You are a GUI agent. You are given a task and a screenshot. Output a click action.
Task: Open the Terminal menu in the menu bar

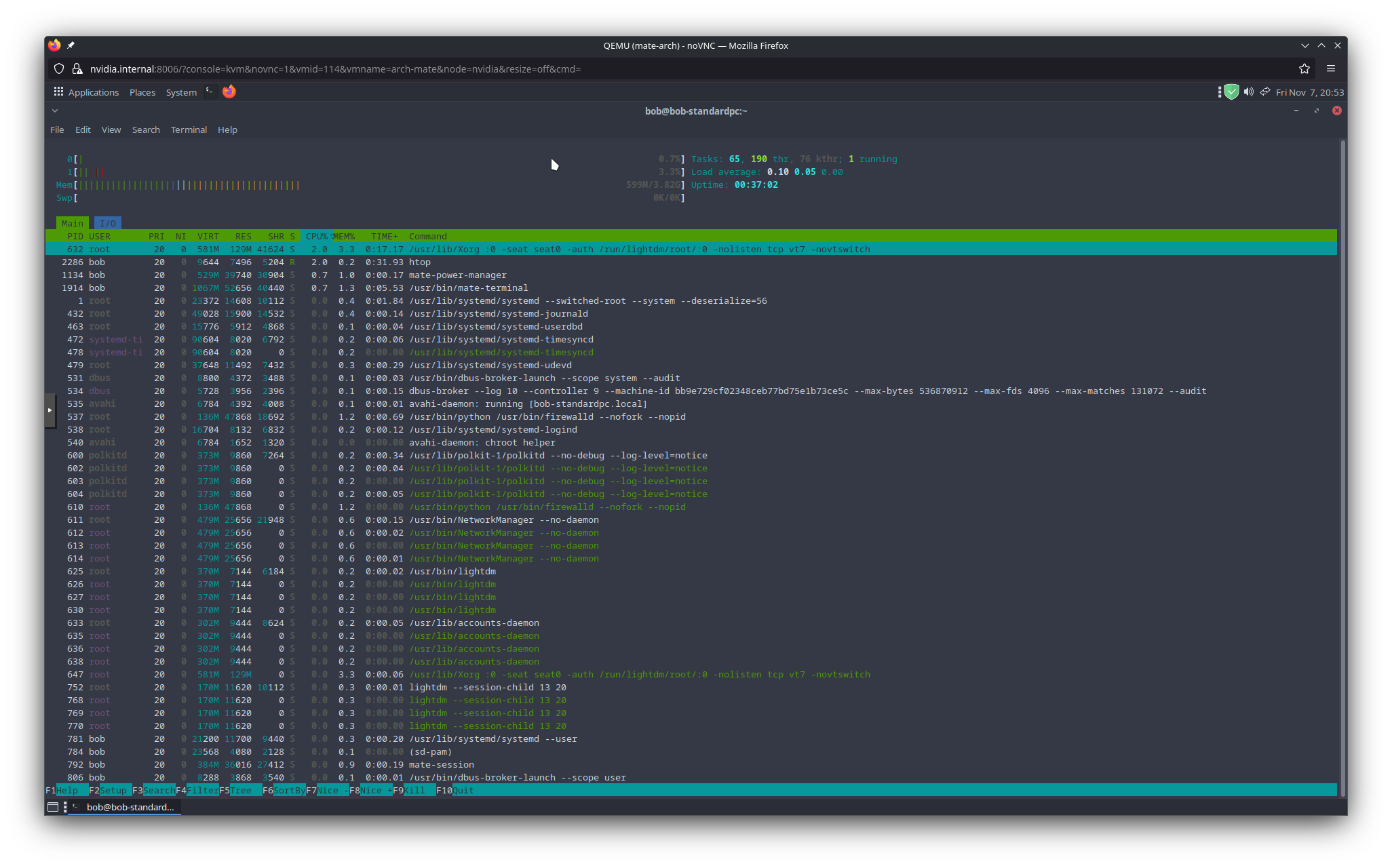[189, 130]
